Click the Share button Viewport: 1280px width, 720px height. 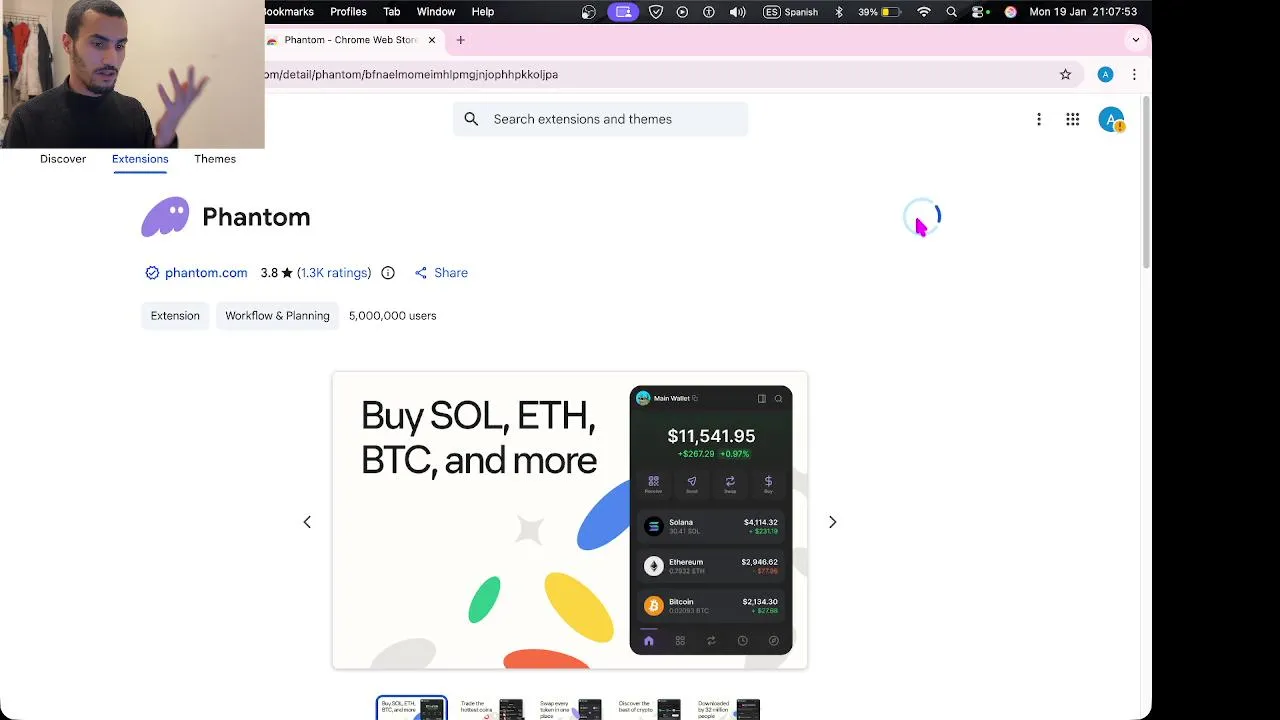pos(441,273)
